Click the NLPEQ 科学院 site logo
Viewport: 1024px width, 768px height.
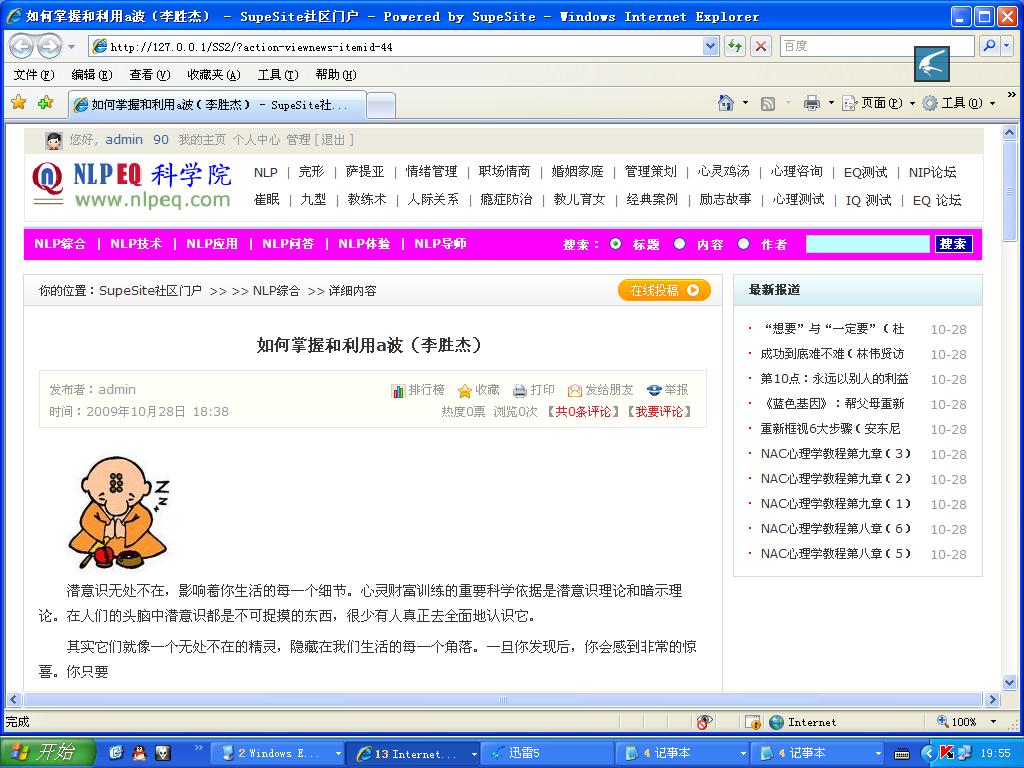coord(132,185)
